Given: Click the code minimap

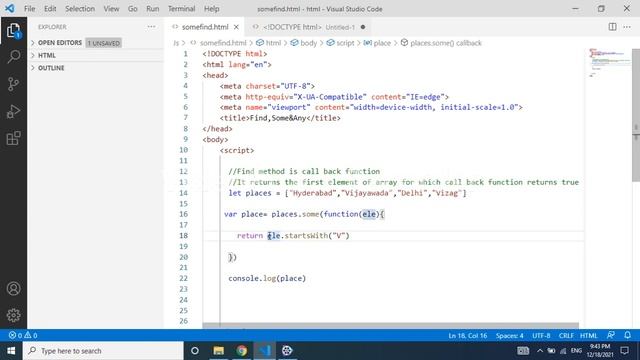Looking at the screenshot, I should point(609,63).
